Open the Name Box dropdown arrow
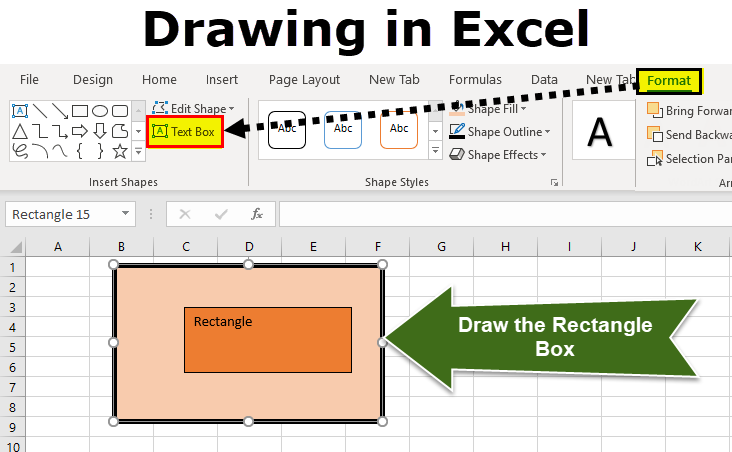 tap(125, 214)
